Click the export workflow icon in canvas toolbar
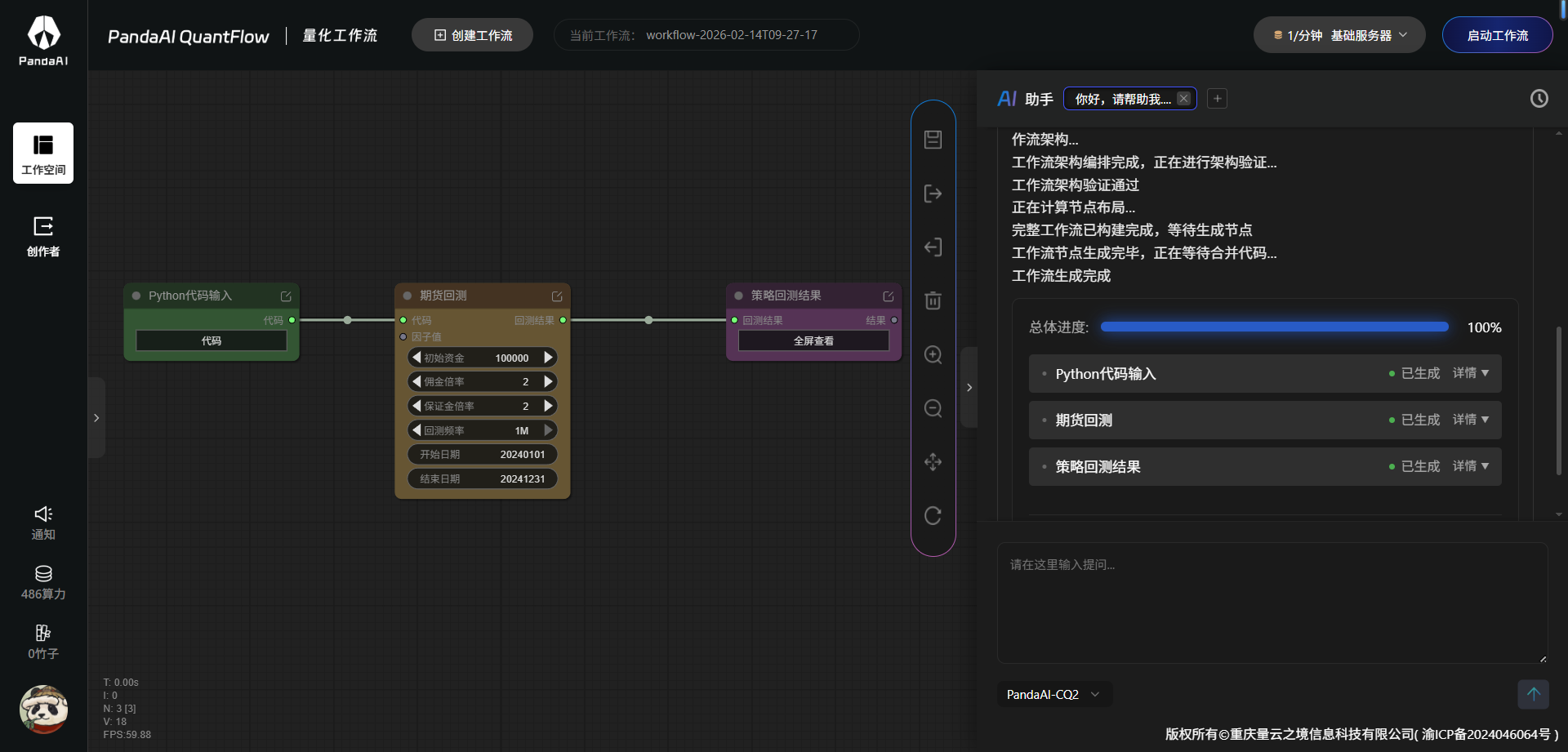Image resolution: width=1568 pixels, height=752 pixels. tap(933, 194)
